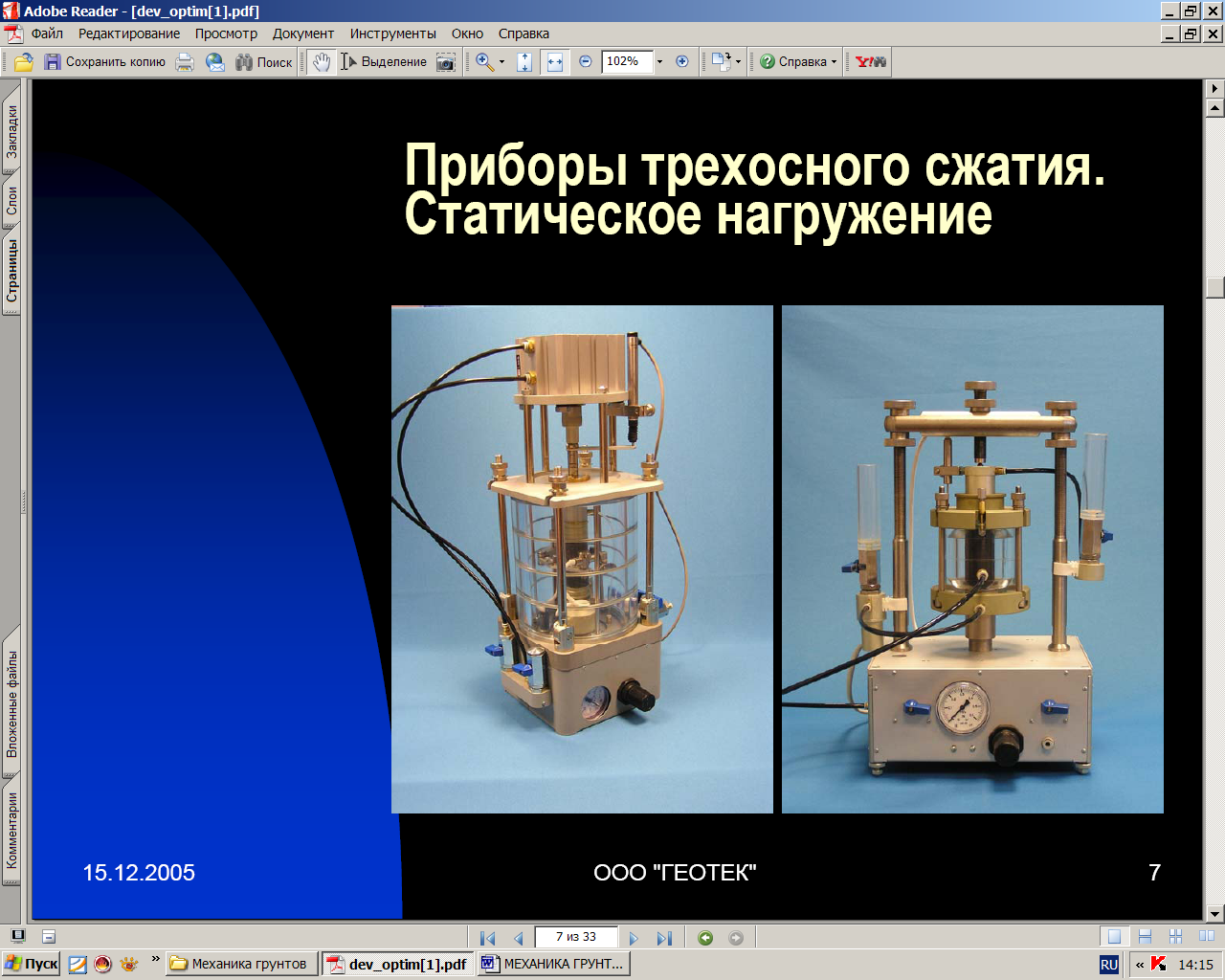Viewport: 1225px width, 980px height.
Task: Click the 102% zoom input field
Action: click(x=627, y=61)
